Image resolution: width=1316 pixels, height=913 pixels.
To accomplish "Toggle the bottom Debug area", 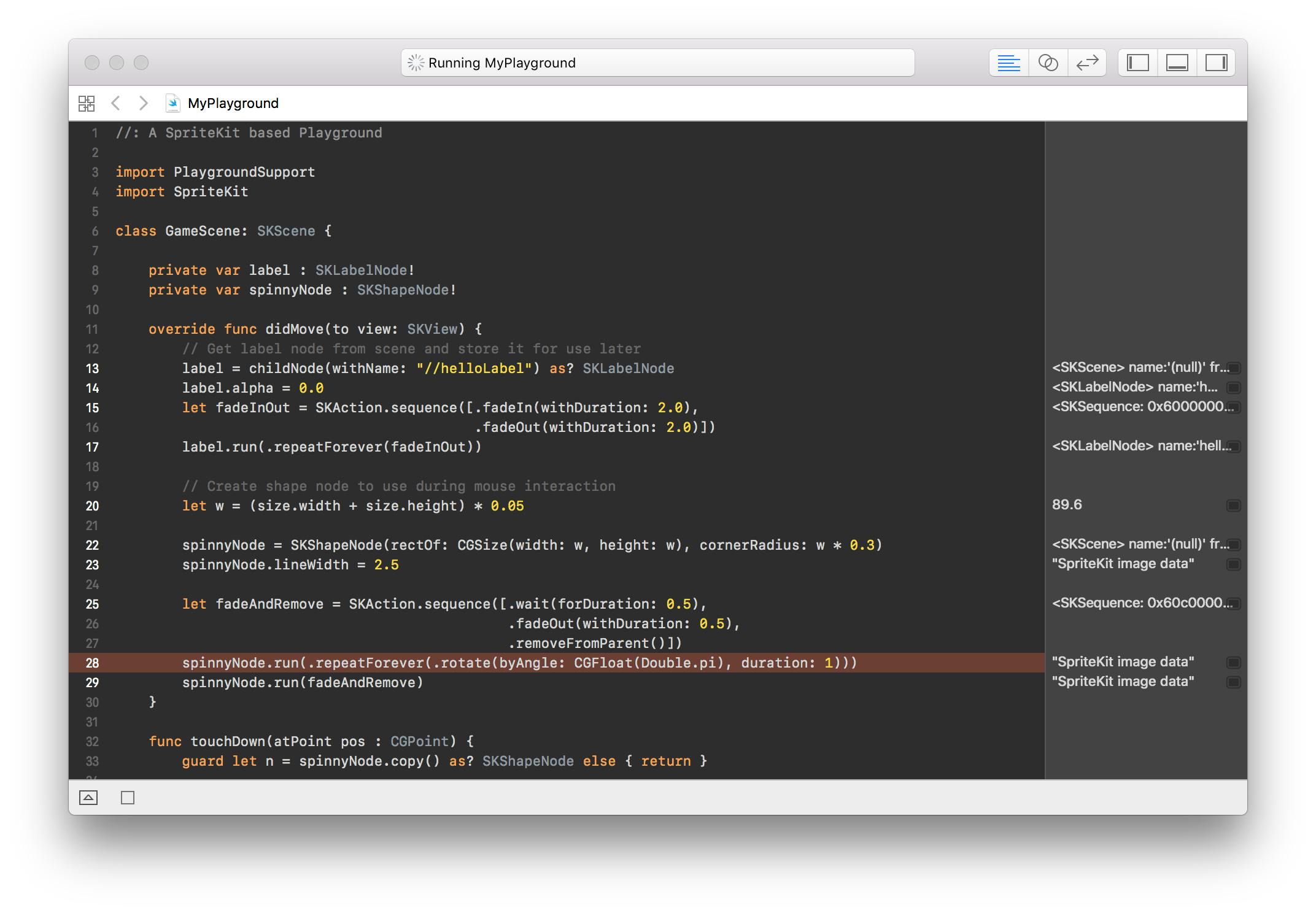I will click(x=1177, y=63).
